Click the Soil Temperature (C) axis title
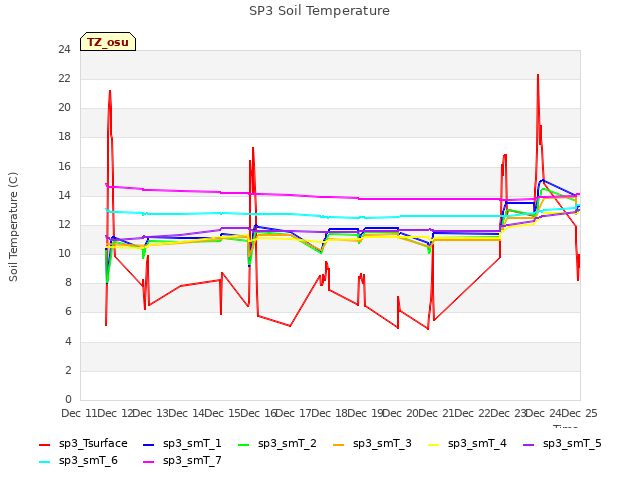The width and height of the screenshot is (640, 480). [x=13, y=227]
